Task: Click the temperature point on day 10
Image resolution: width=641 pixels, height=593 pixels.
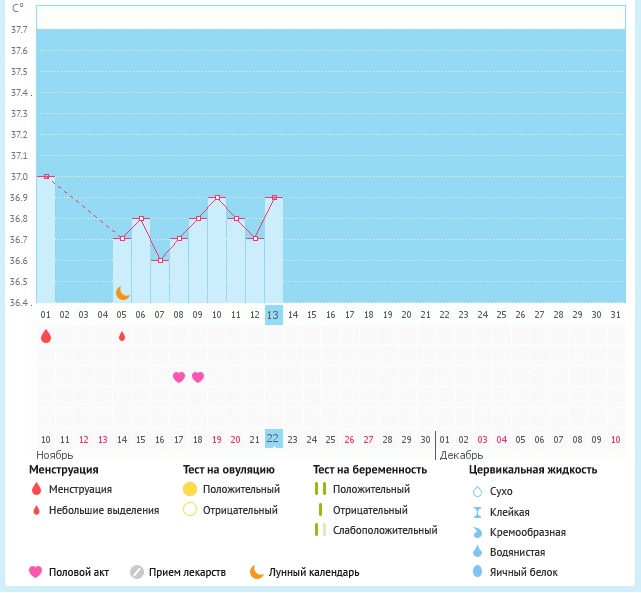Action: 217,197
